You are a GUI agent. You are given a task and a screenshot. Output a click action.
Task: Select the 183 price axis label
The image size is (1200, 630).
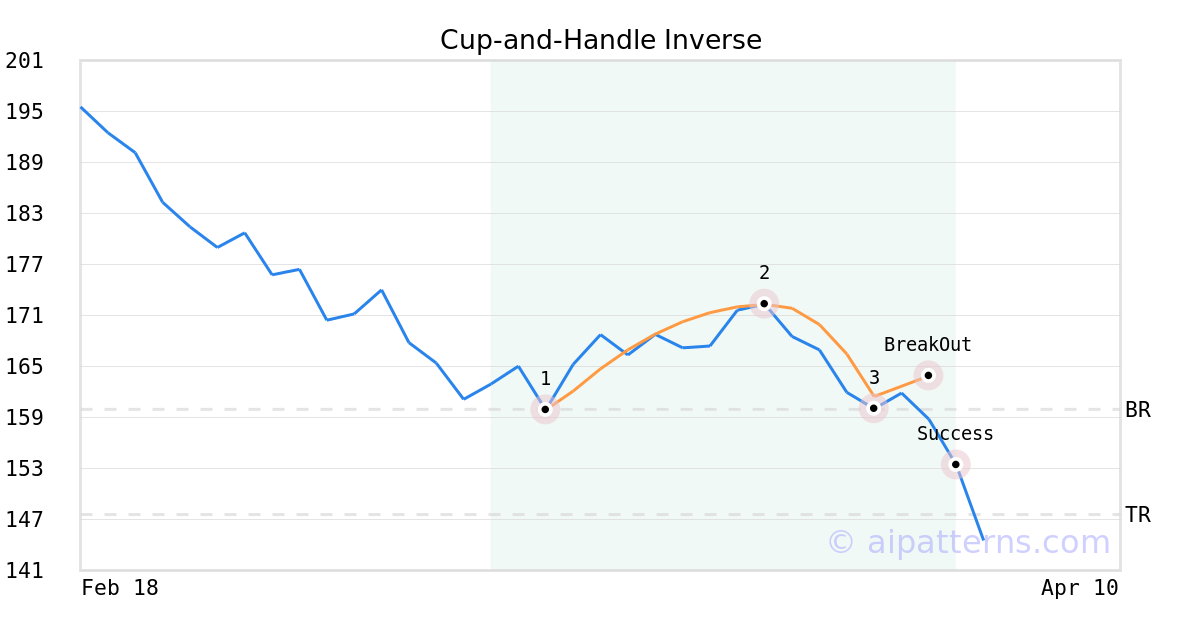25,214
